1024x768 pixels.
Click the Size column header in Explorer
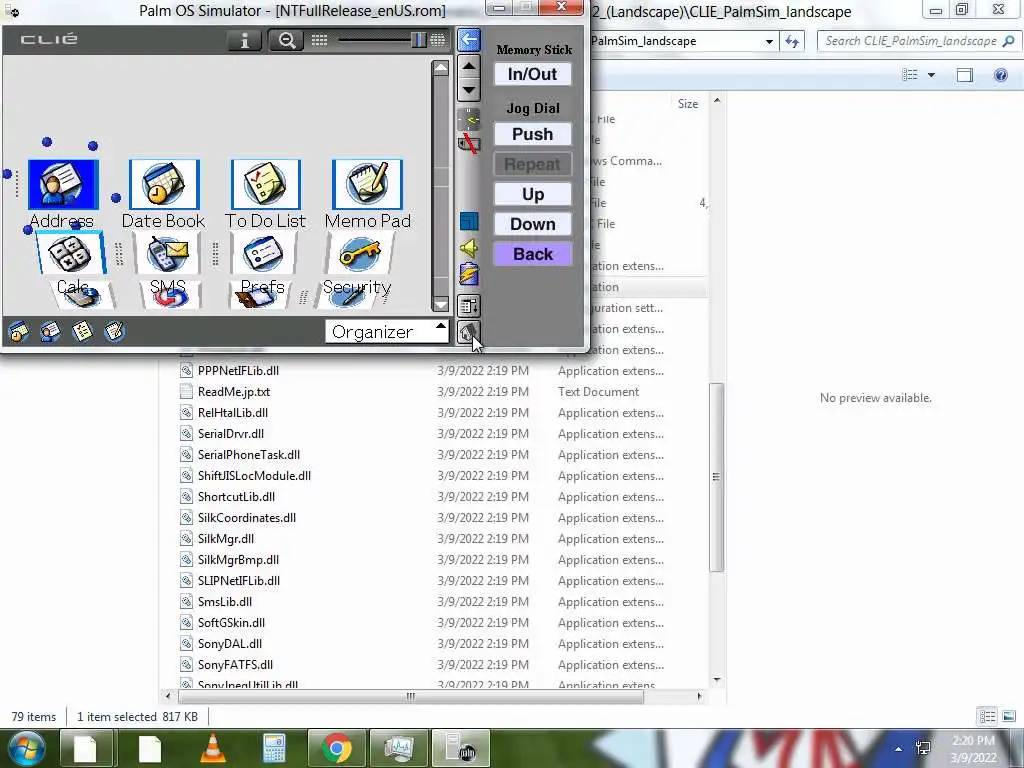click(688, 104)
